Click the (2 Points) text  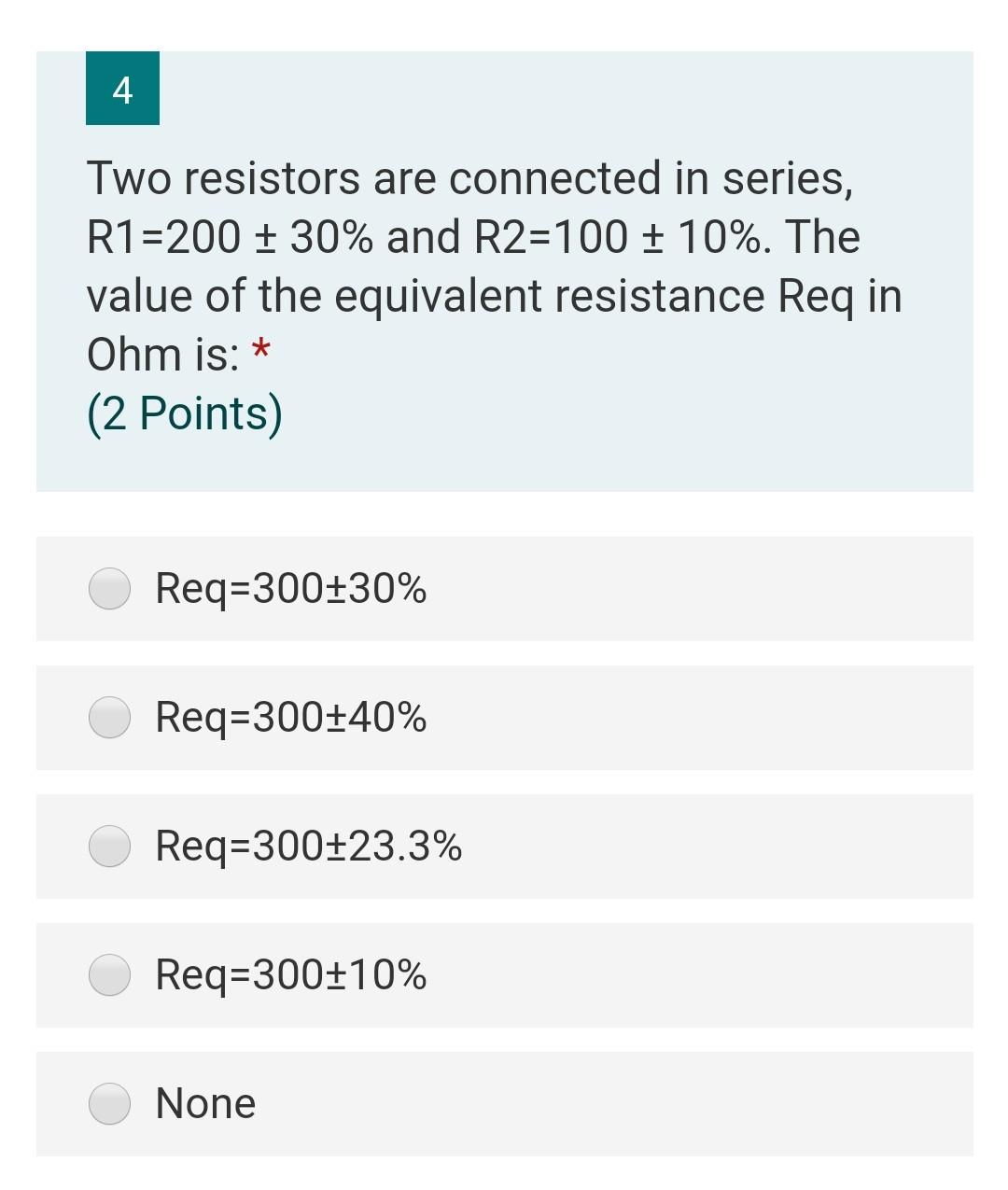point(184,412)
